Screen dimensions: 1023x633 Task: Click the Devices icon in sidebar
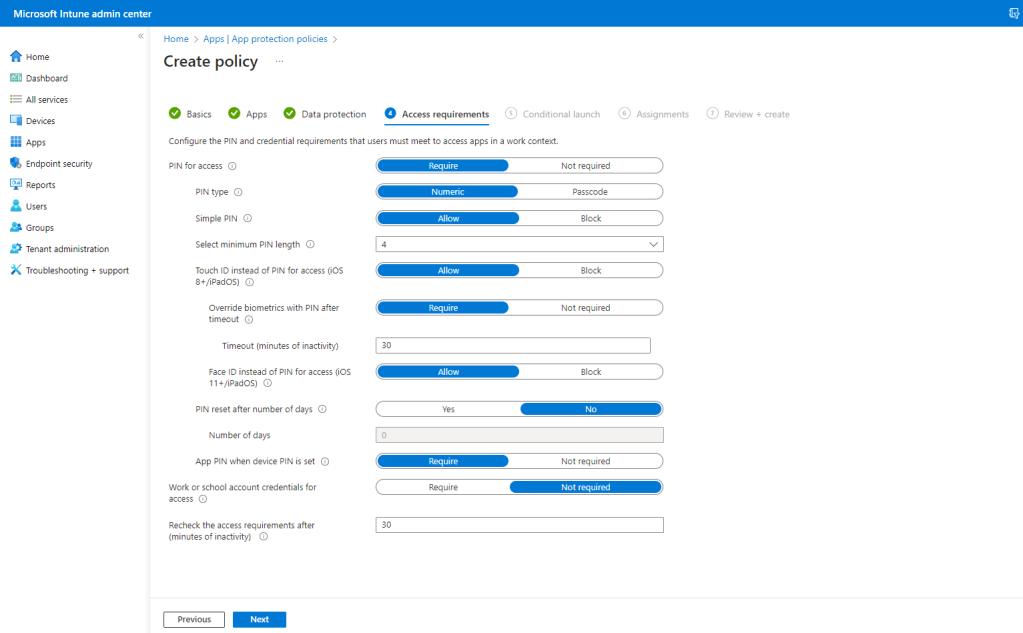(16, 121)
